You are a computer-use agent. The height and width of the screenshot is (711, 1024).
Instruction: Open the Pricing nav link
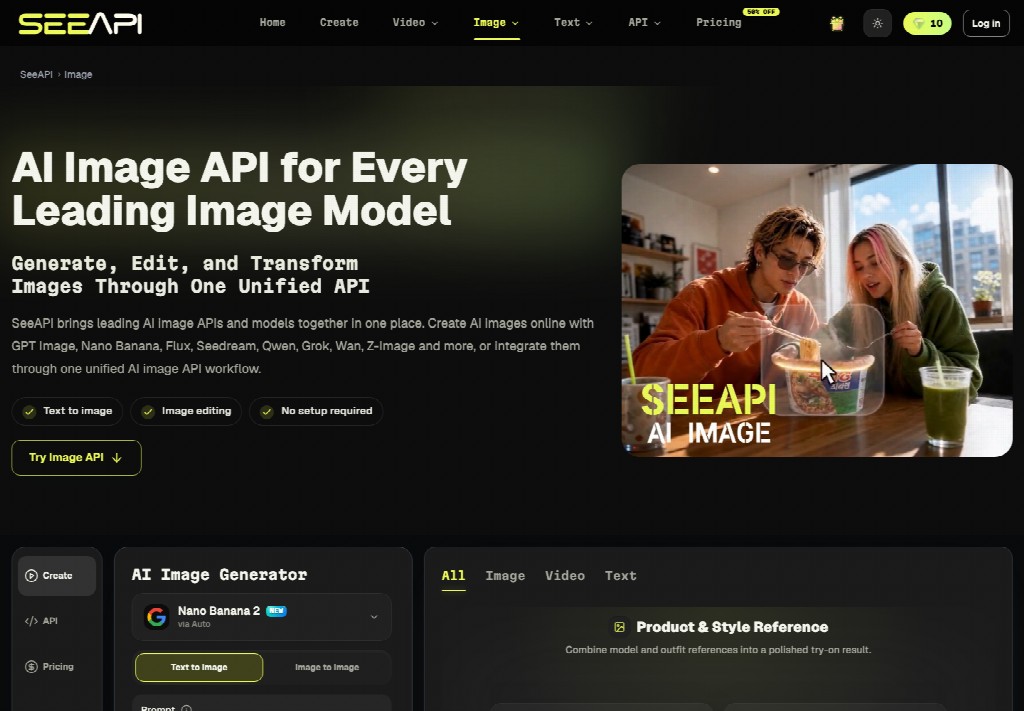click(x=718, y=22)
